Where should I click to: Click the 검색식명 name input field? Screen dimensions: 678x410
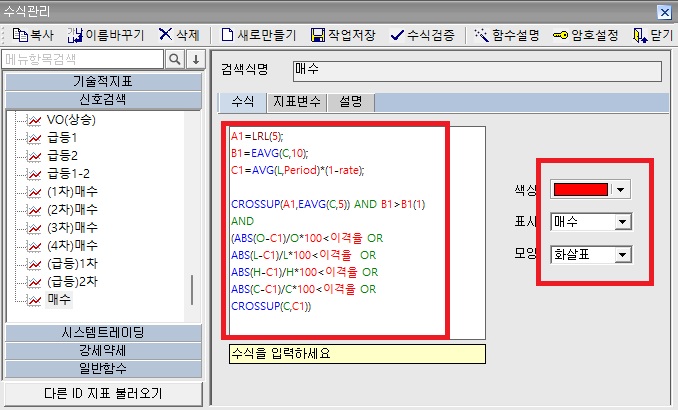(x=477, y=71)
